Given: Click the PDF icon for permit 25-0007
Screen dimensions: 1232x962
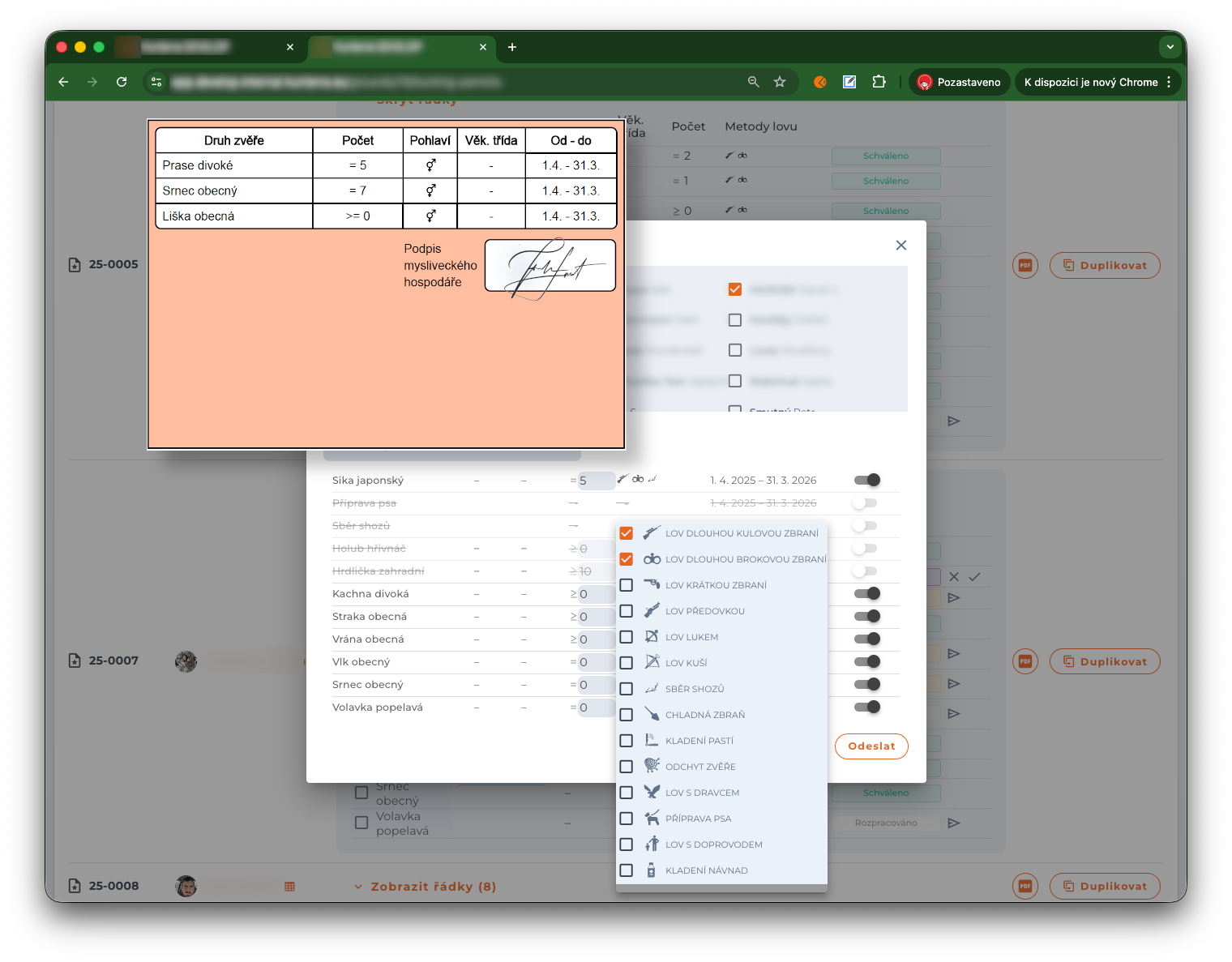Looking at the screenshot, I should pyautogui.click(x=1025, y=661).
